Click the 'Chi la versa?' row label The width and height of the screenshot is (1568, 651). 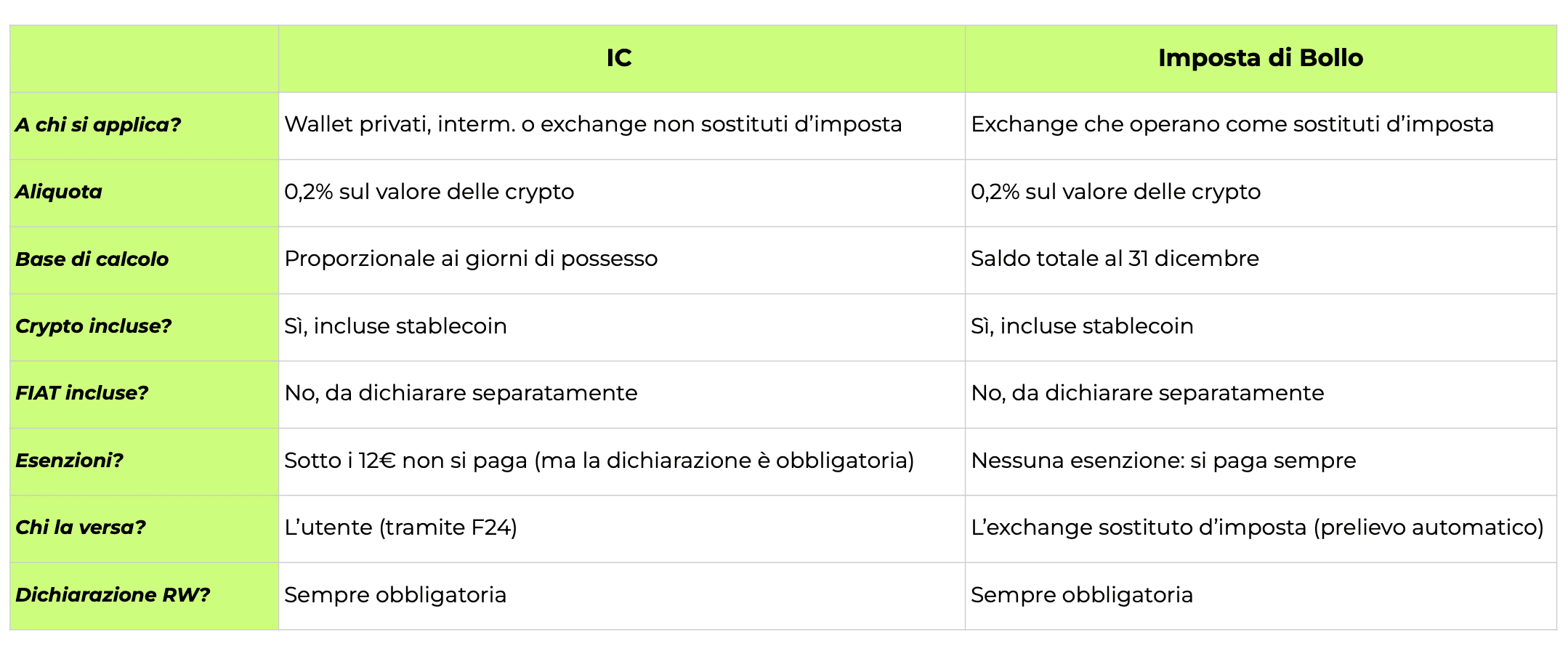click(x=81, y=527)
